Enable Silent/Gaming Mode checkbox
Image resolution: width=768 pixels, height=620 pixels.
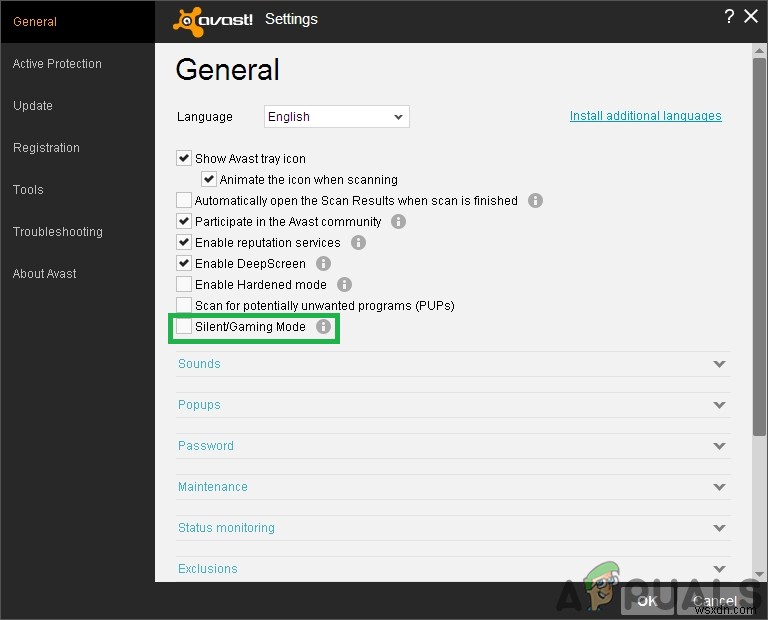click(x=184, y=327)
